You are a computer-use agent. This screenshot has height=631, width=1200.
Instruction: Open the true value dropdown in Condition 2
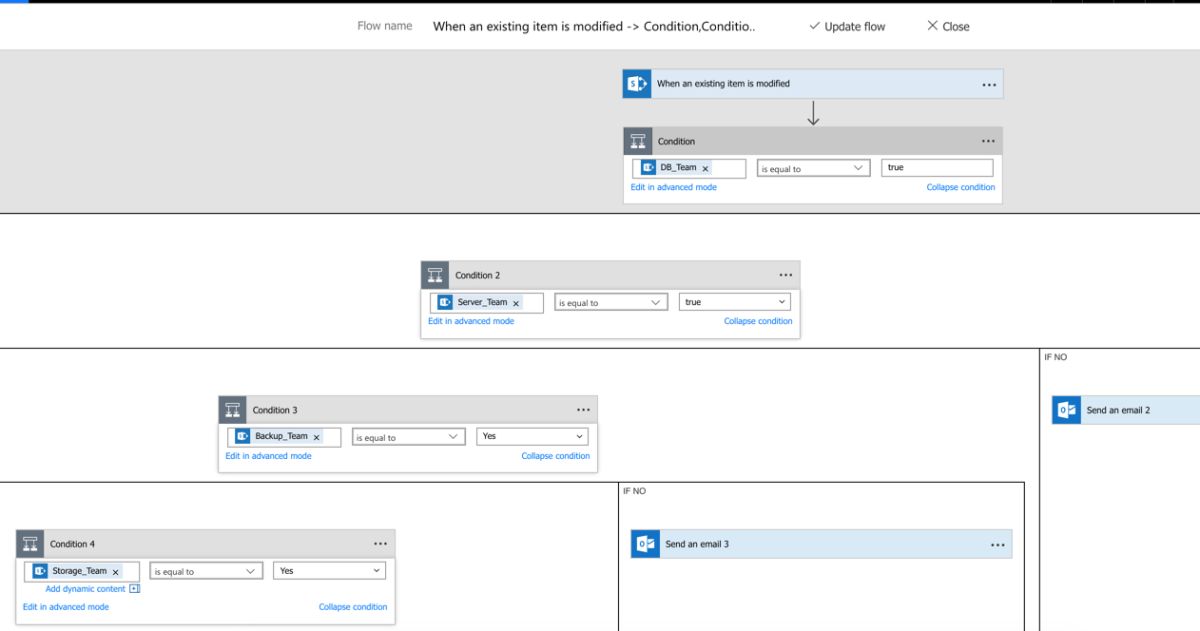[735, 302]
